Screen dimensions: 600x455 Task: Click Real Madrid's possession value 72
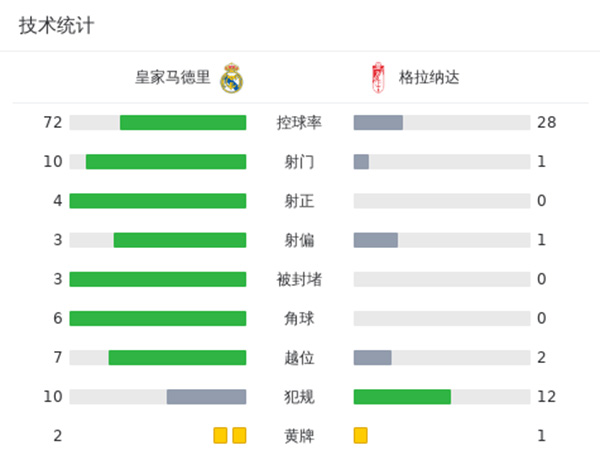[53, 122]
